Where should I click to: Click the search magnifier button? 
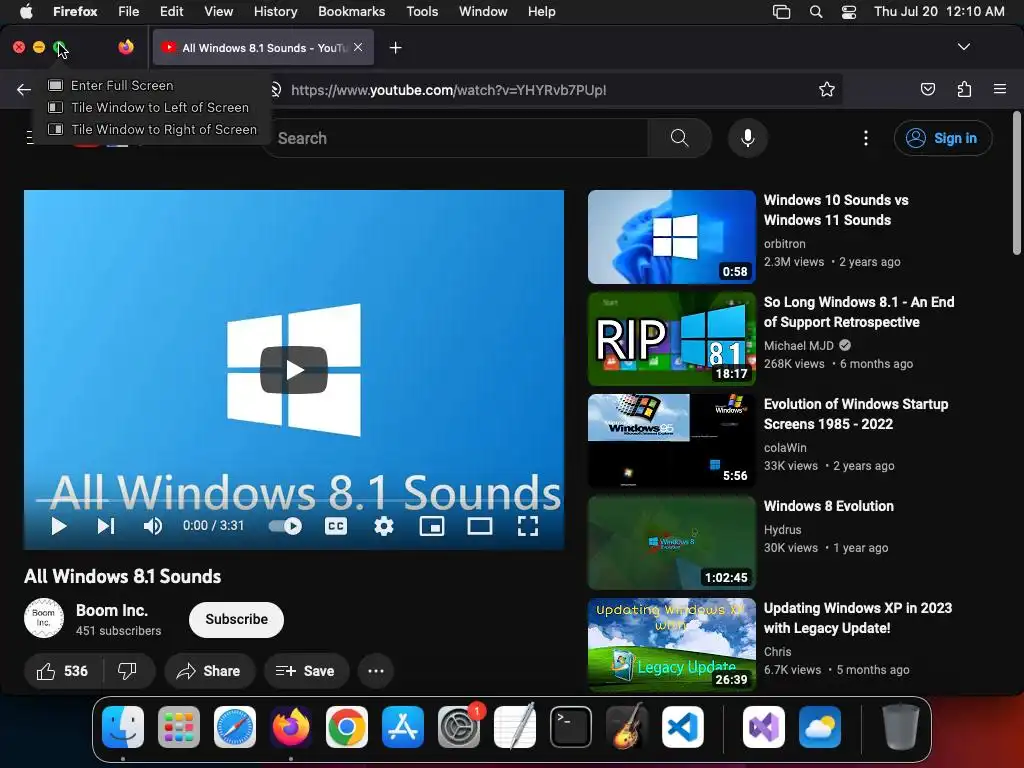(x=679, y=138)
